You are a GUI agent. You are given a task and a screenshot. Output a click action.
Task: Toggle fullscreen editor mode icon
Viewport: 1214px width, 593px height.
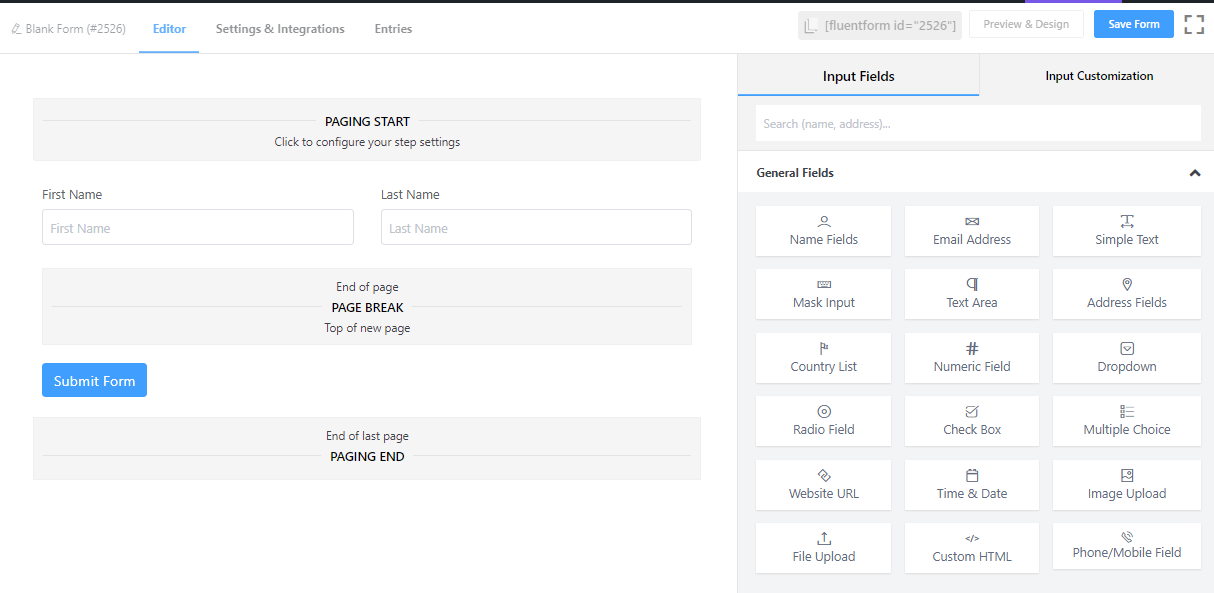pyautogui.click(x=1194, y=25)
